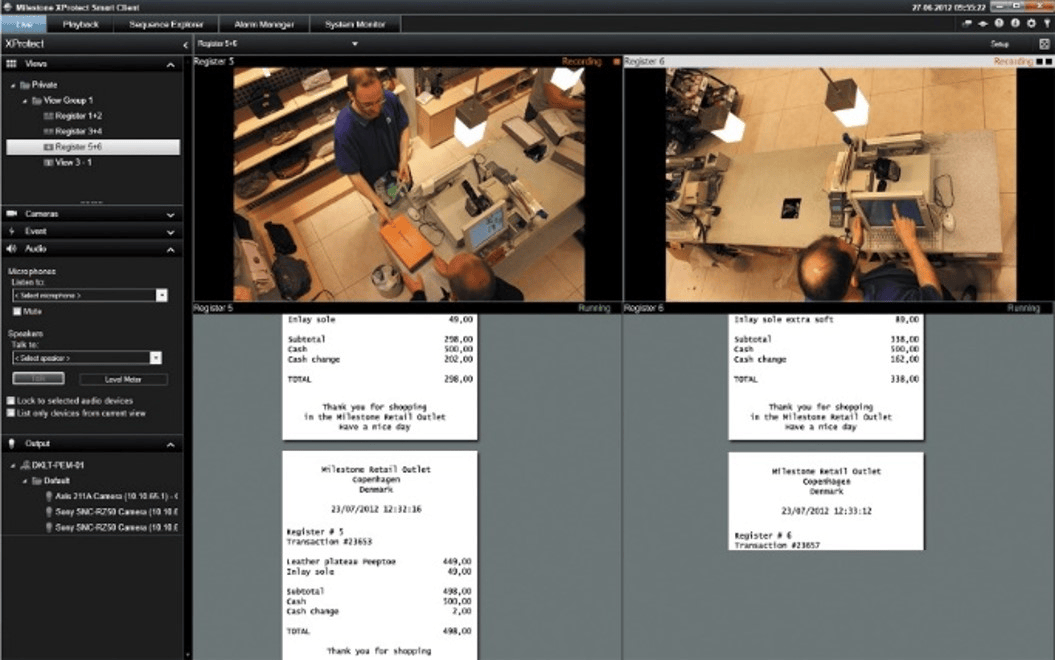Open the settings gear icon

(x=1029, y=23)
